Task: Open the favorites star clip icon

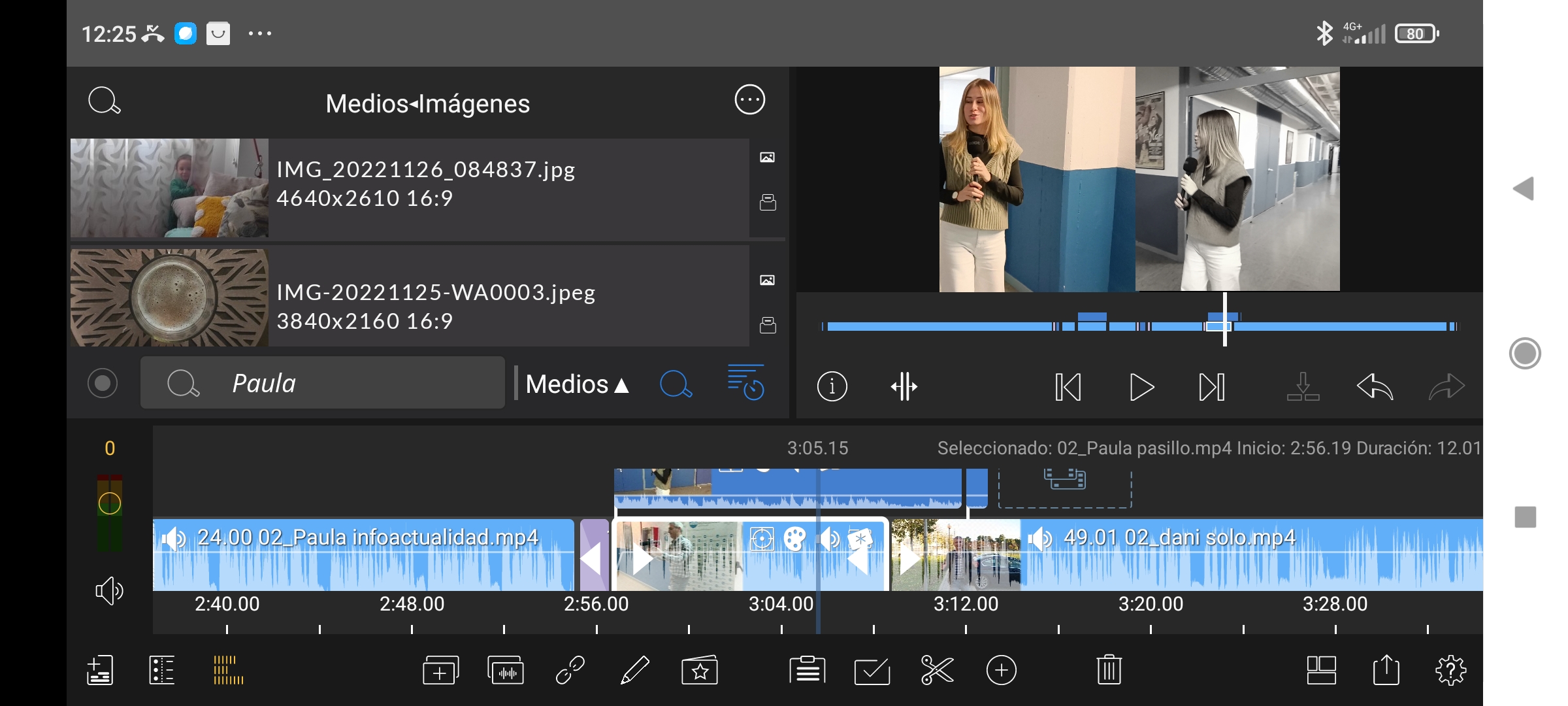Action: 700,670
